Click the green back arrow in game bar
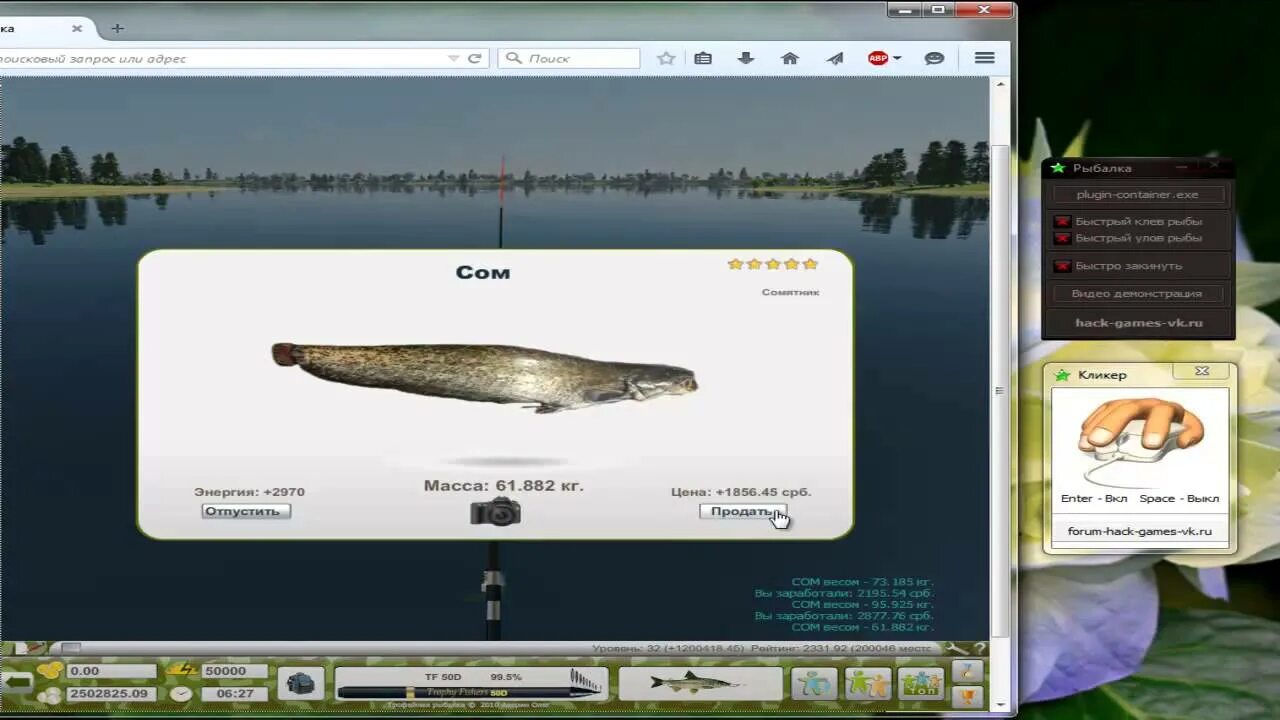1280x720 pixels. pyautogui.click(x=17, y=684)
